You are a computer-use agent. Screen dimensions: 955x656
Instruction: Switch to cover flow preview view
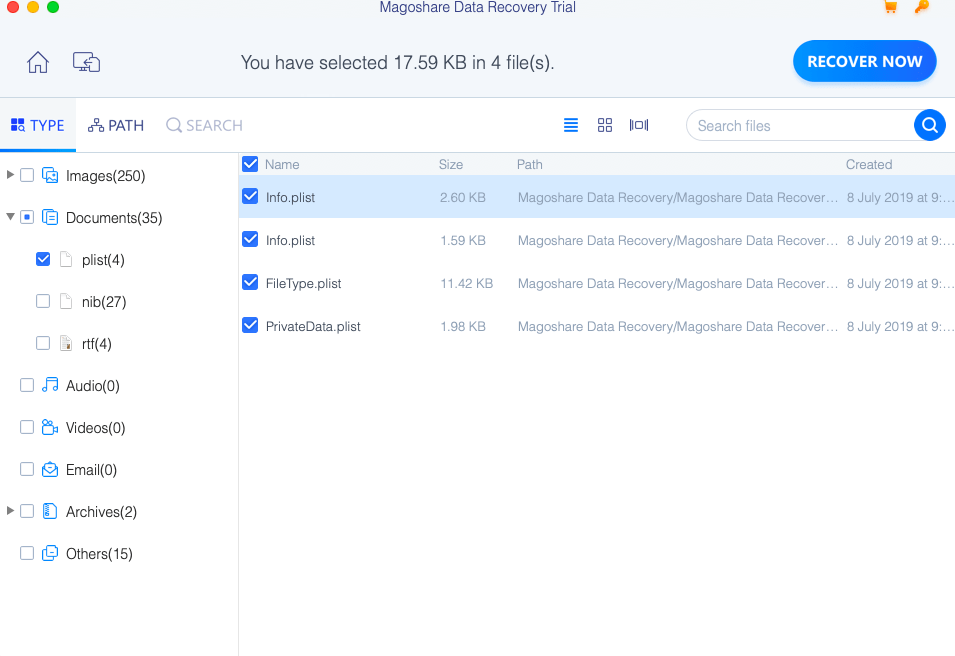pyautogui.click(x=639, y=125)
